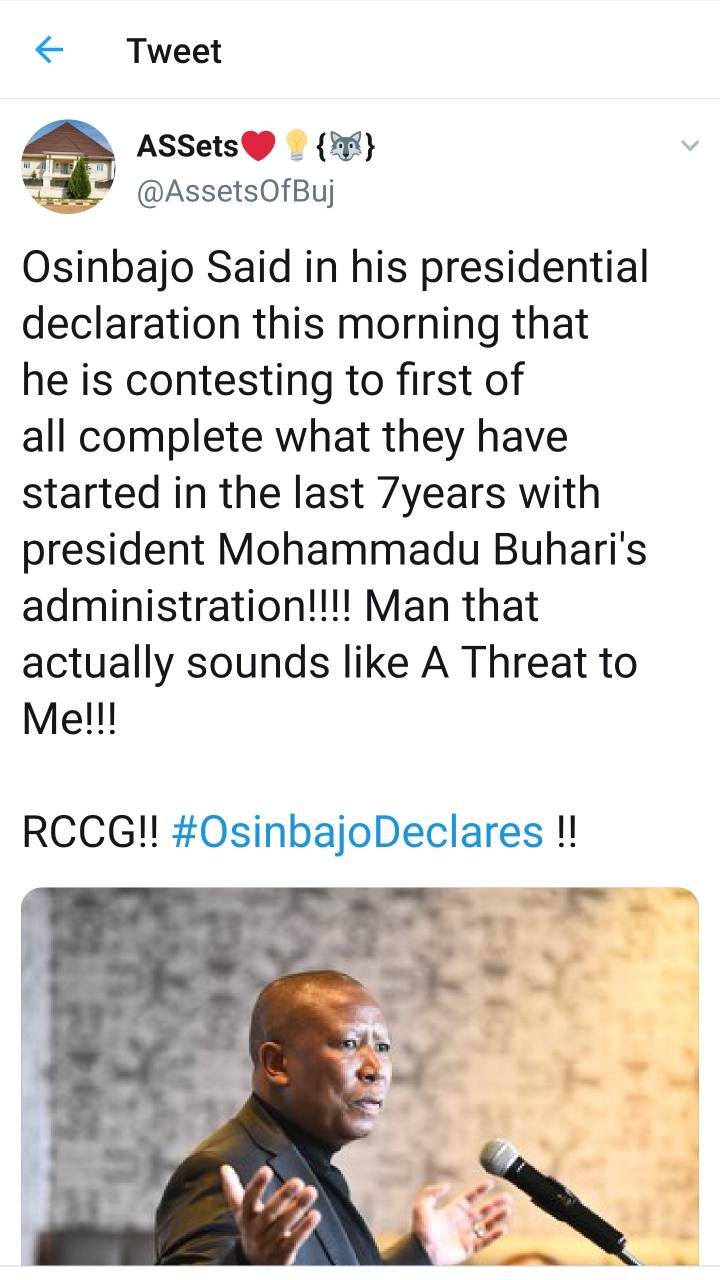This screenshot has height=1280, width=720.
Task: Click the "A Threat to" phrase
Action: pos(529,662)
